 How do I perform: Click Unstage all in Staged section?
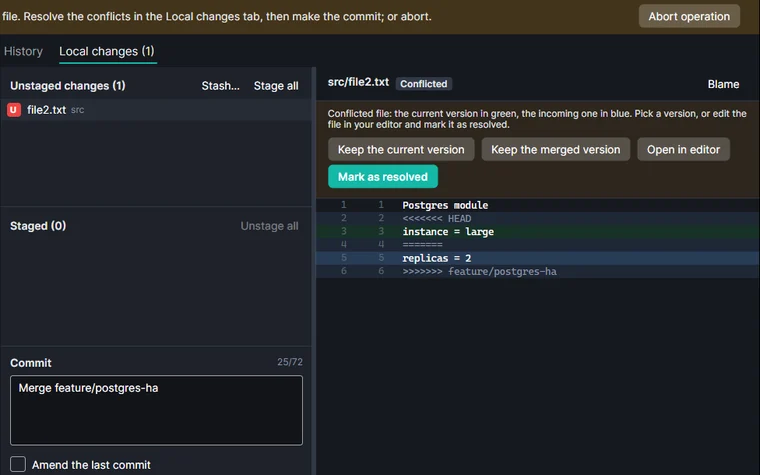[x=269, y=226]
